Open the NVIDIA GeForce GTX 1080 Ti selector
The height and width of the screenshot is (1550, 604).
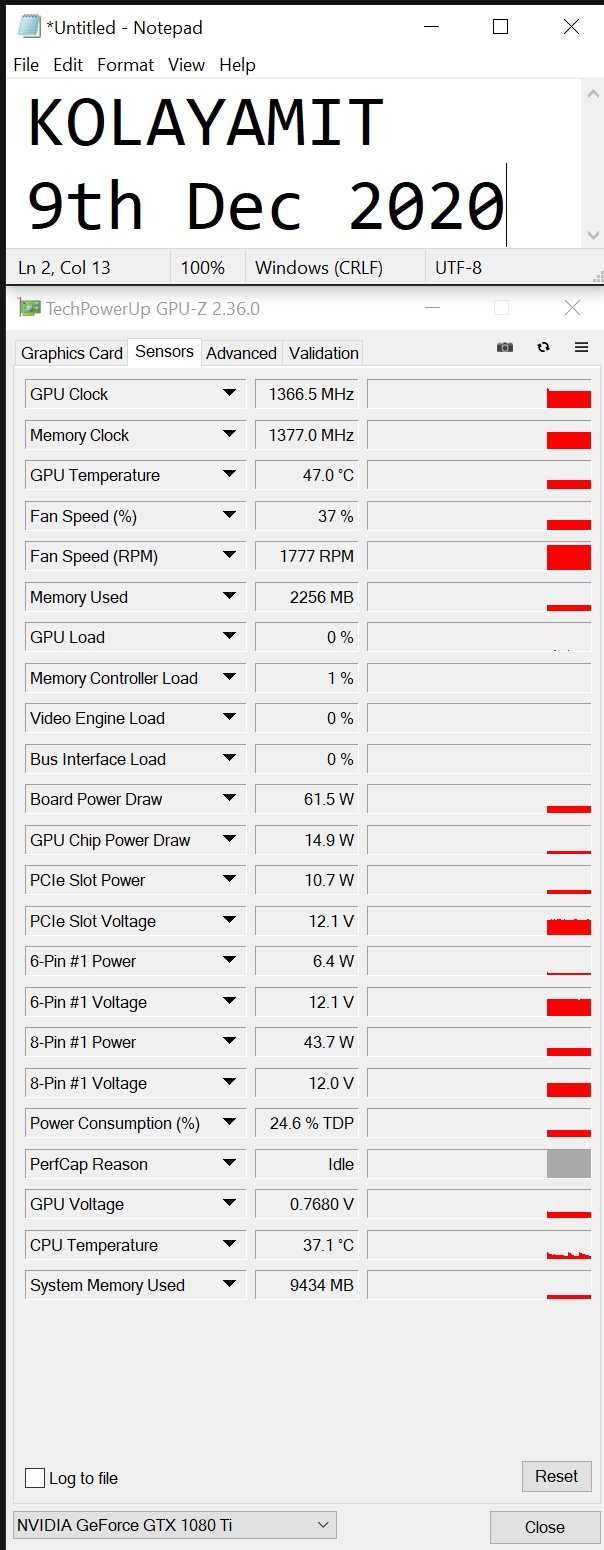174,1525
